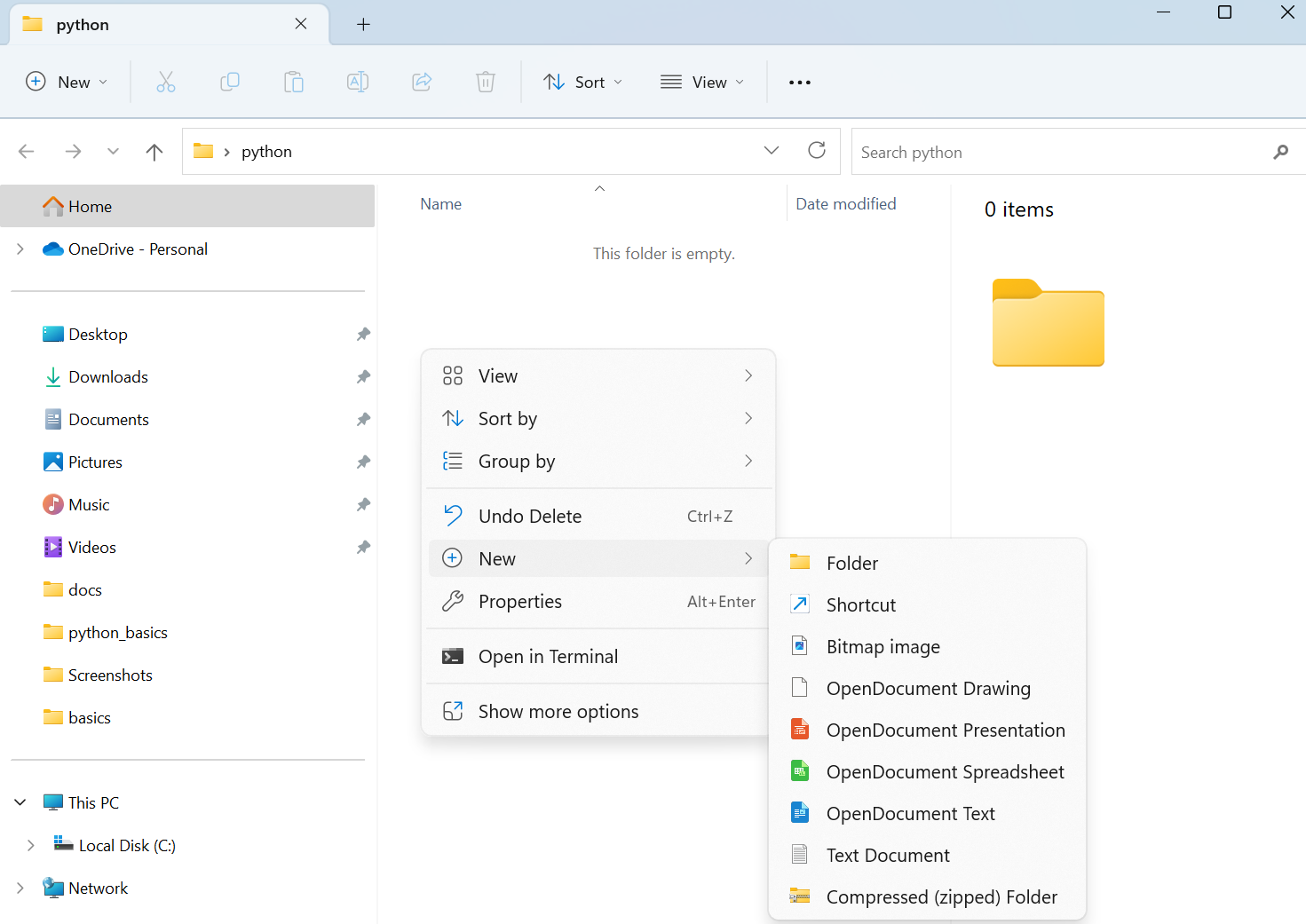
Task: Open Sort by submenu in context menu
Action: [598, 419]
